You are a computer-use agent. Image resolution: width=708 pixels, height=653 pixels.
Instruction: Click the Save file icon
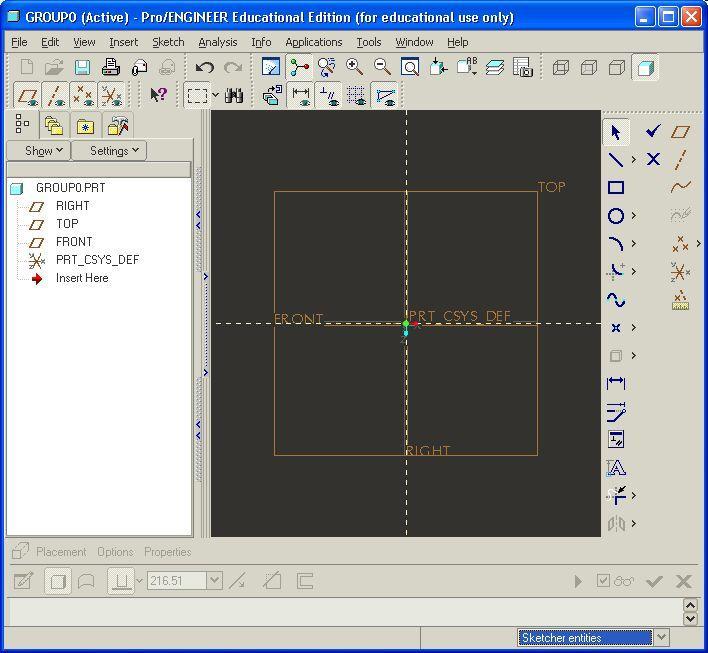click(x=82, y=68)
